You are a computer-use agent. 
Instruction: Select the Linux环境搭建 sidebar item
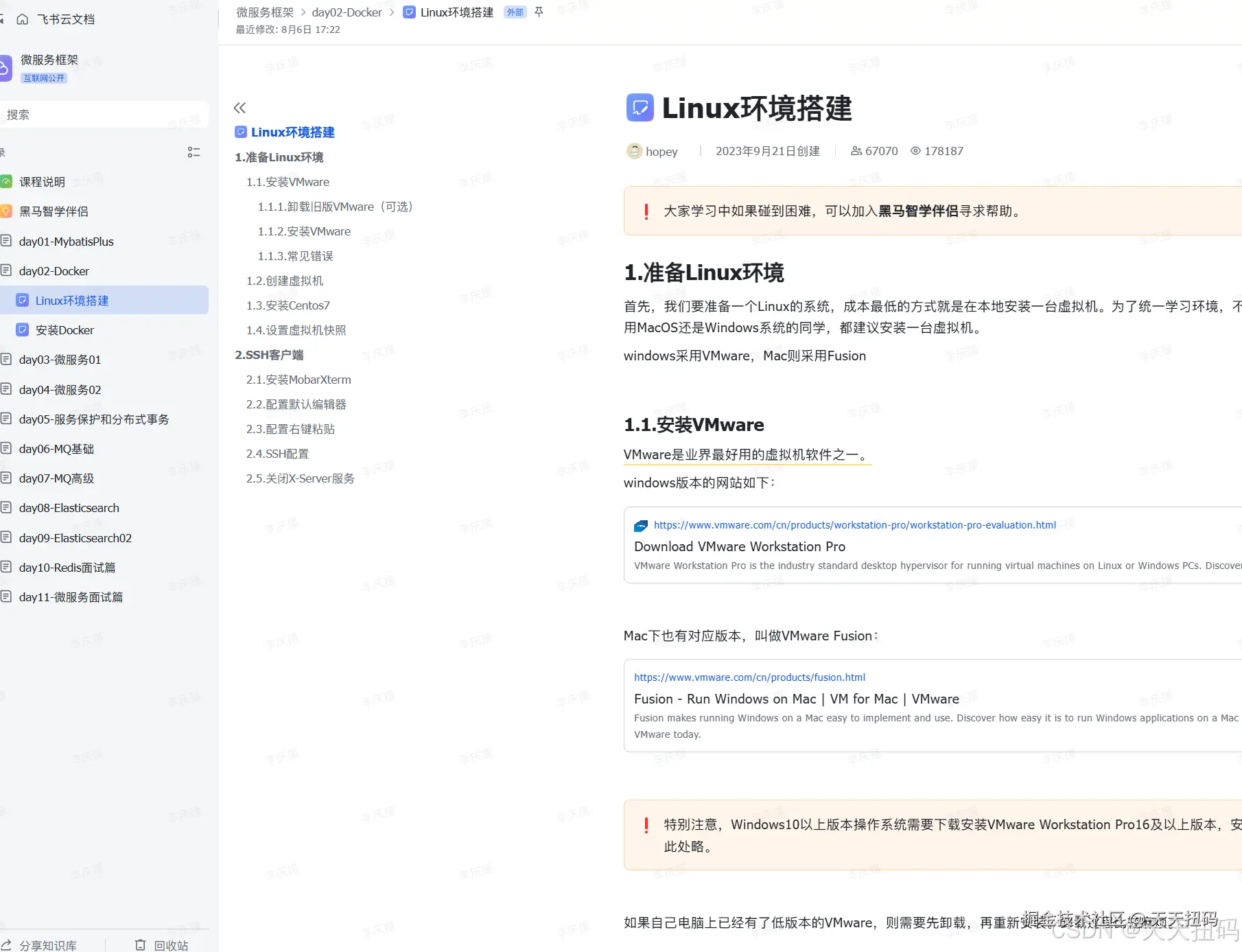click(104, 300)
